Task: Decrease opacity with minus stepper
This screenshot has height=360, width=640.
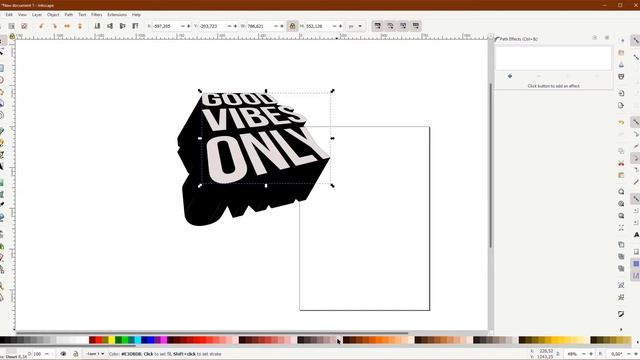Action: pyautogui.click(x=47, y=354)
